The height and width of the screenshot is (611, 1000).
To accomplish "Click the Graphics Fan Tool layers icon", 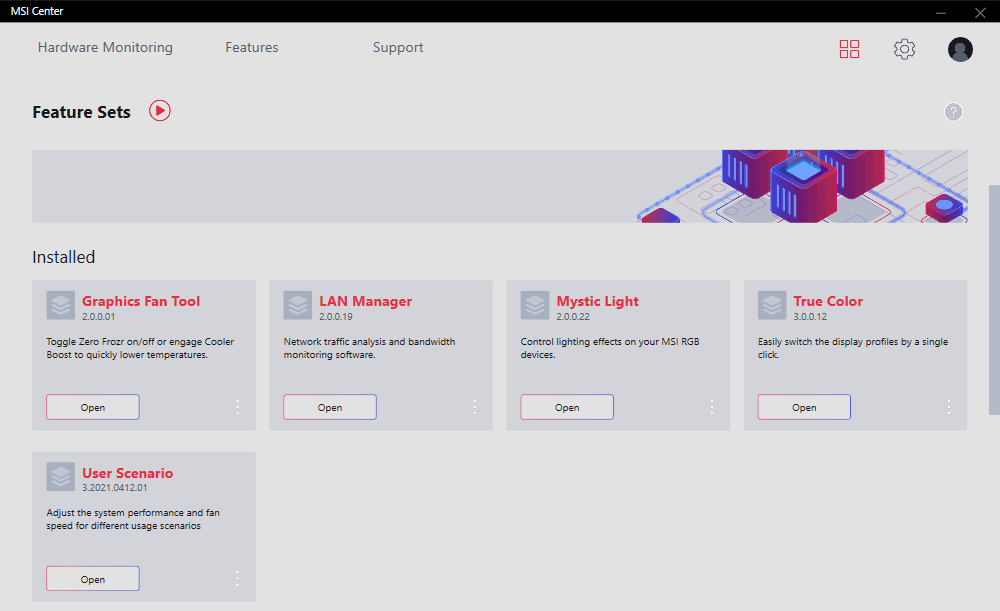I will point(61,306).
